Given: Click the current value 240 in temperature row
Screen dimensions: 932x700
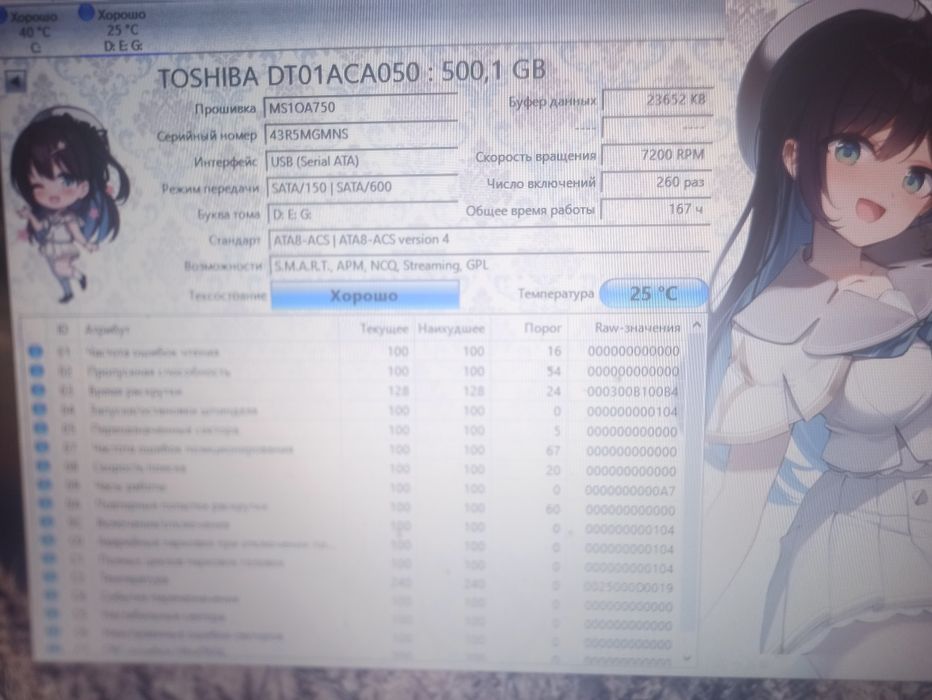Looking at the screenshot, I should [401, 583].
